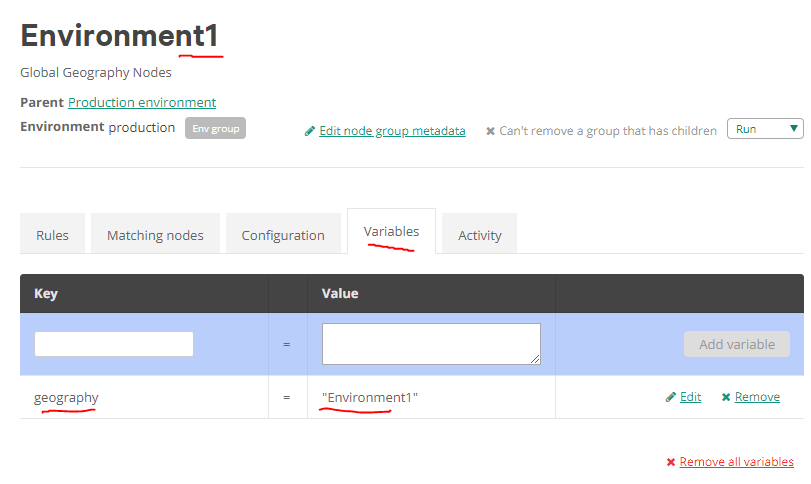Click X icon beside Remove all variables
This screenshot has width=811, height=484.
pos(670,462)
